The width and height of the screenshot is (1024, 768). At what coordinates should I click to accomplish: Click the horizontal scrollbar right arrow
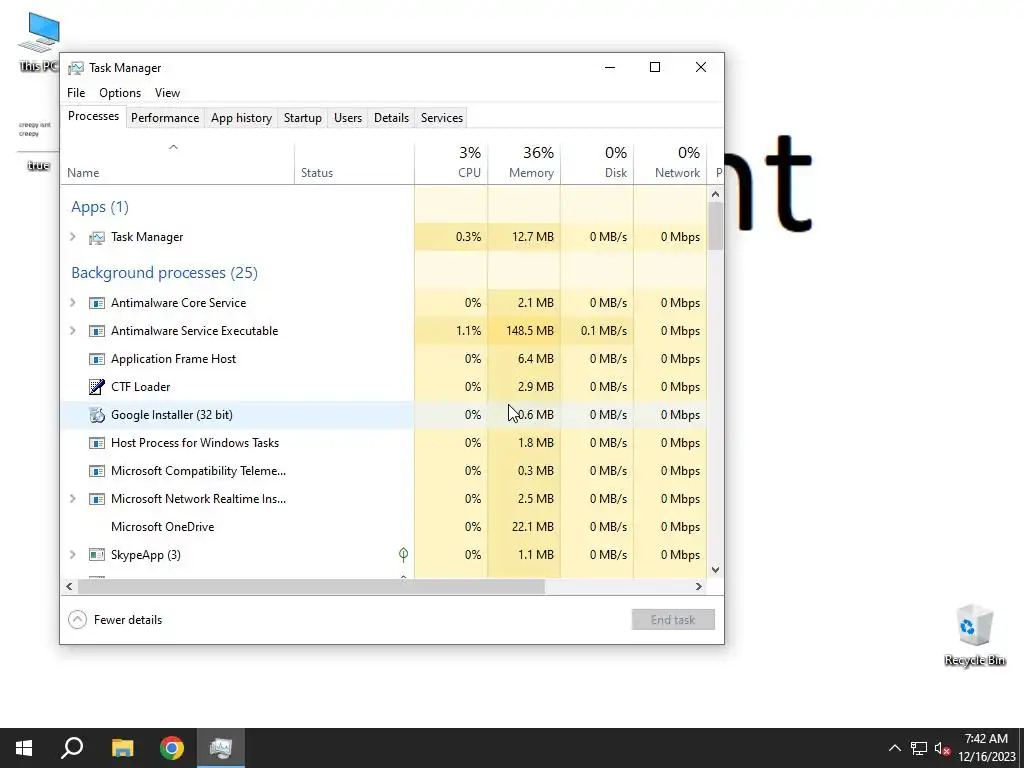[x=699, y=586]
